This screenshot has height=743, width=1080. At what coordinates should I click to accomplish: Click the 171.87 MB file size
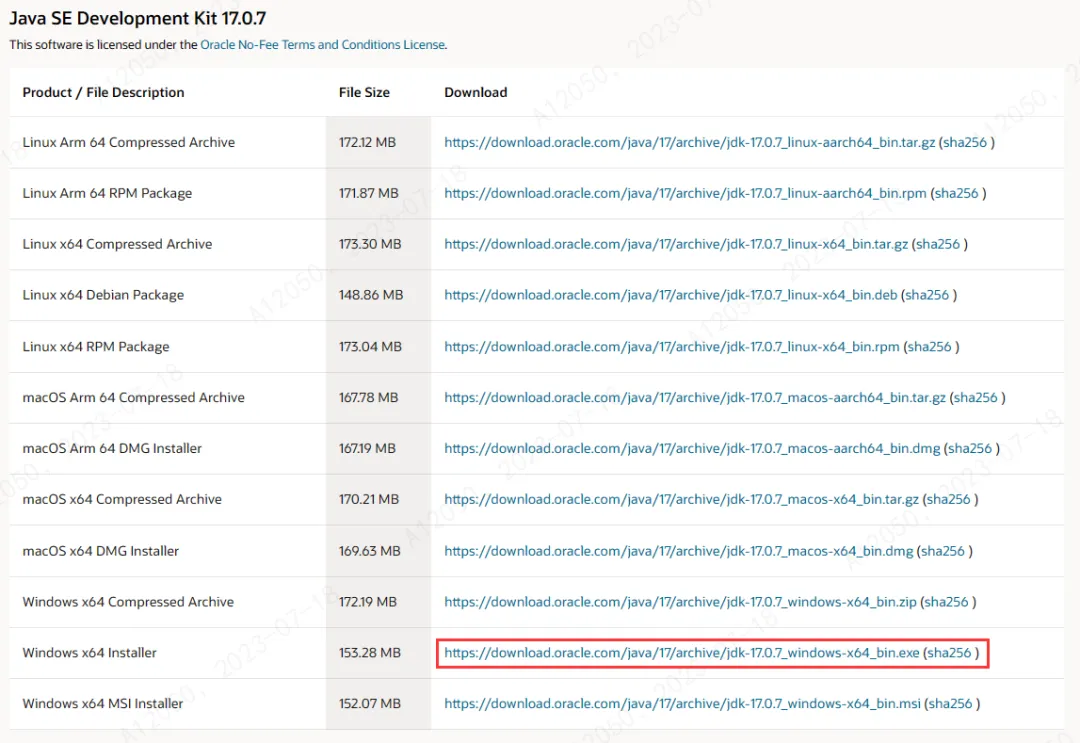click(x=368, y=193)
